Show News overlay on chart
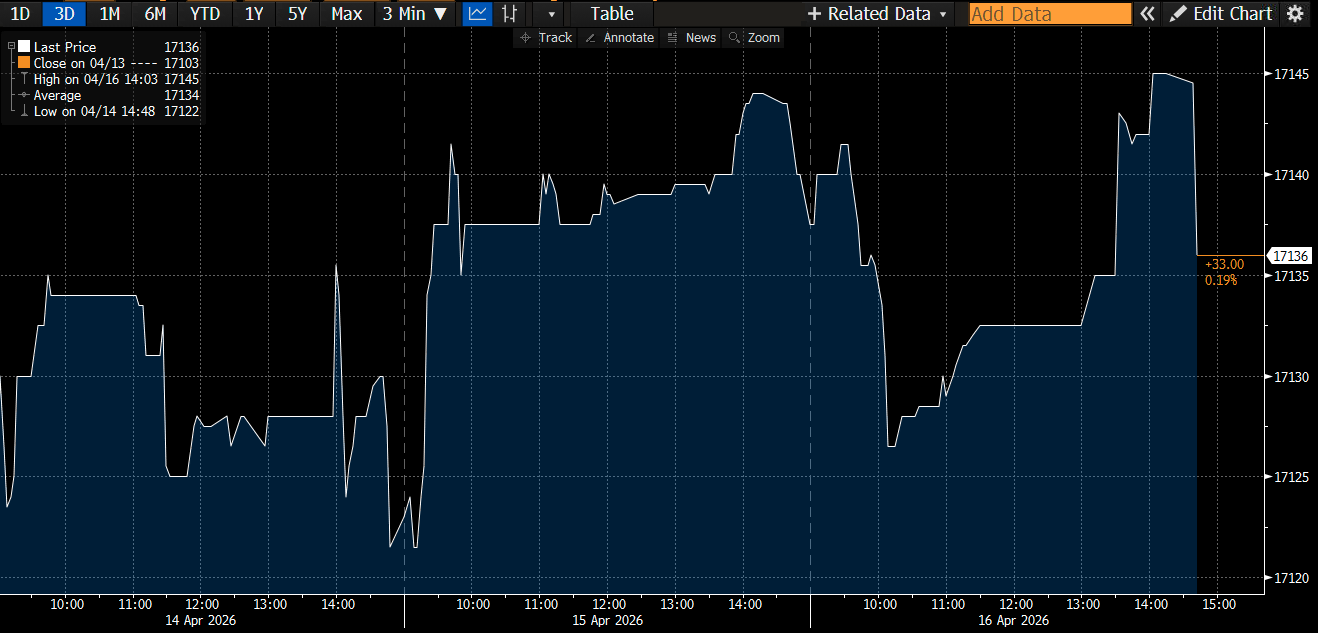1318x633 pixels. coord(691,38)
